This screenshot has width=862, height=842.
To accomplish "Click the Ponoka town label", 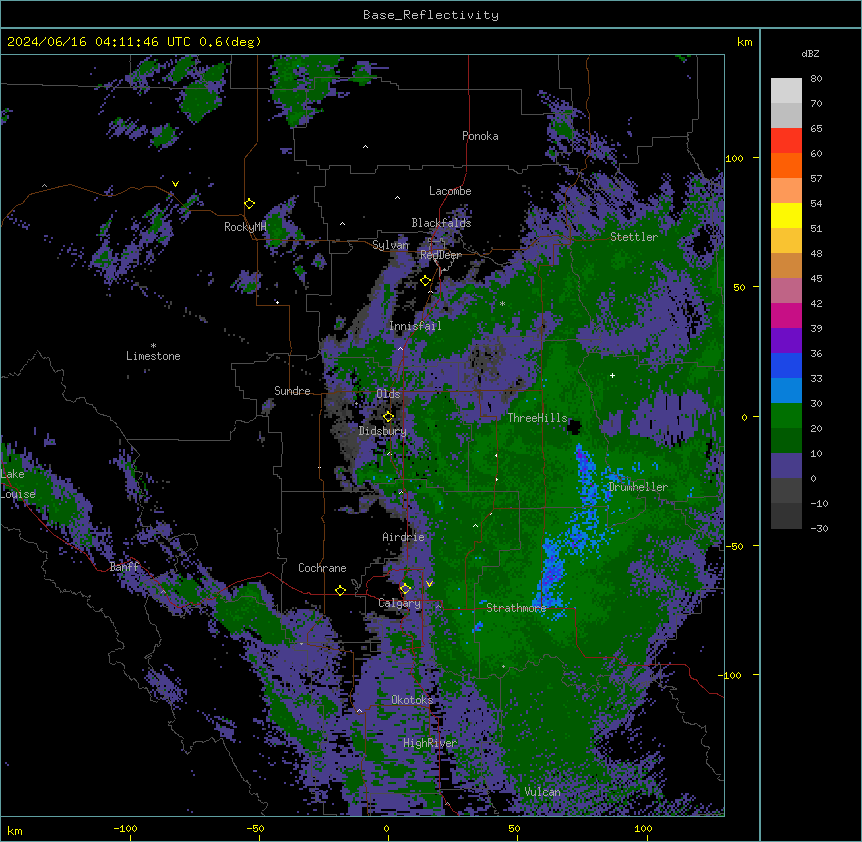I will pyautogui.click(x=480, y=136).
